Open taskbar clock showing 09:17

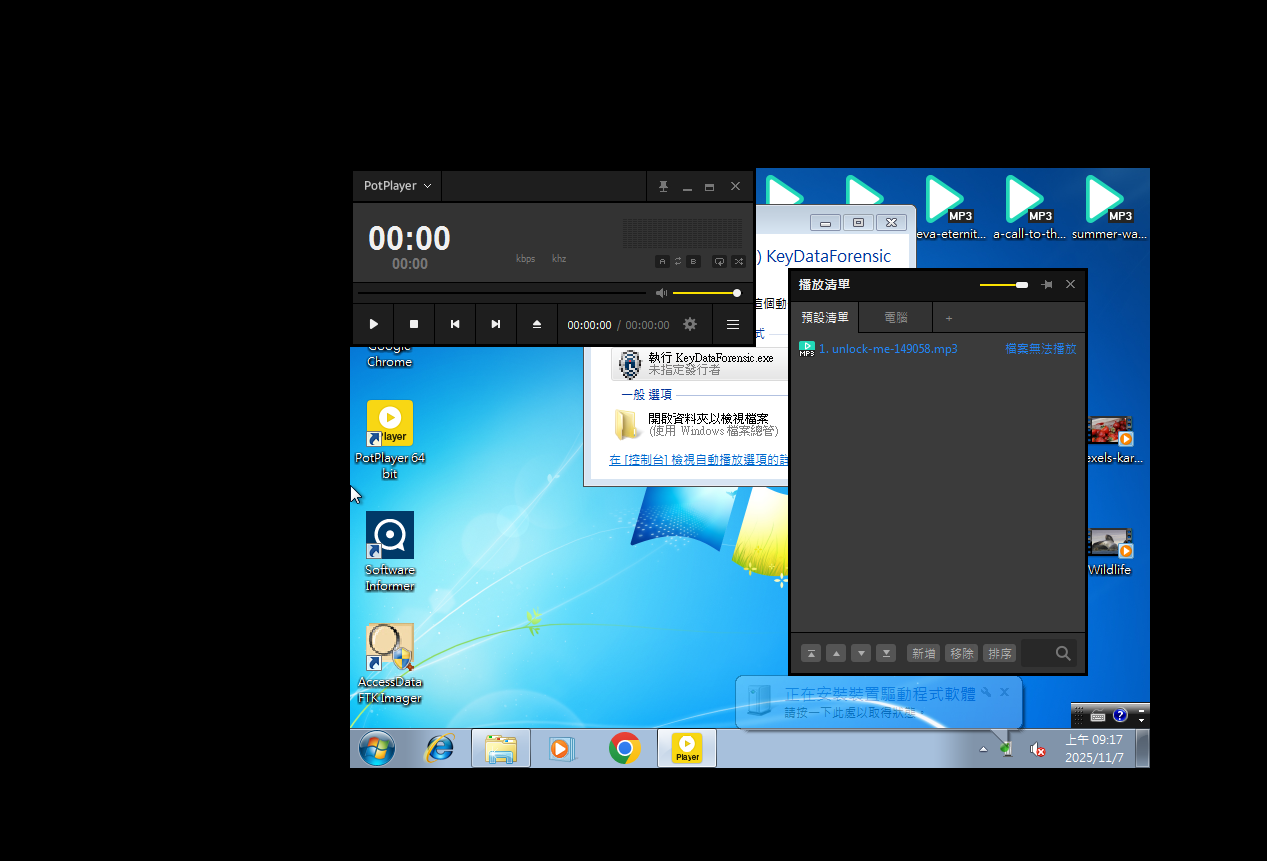pyautogui.click(x=1094, y=749)
